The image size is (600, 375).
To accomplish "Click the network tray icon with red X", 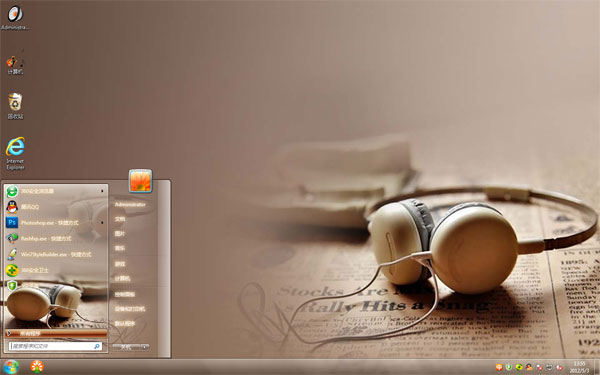I will 539,367.
